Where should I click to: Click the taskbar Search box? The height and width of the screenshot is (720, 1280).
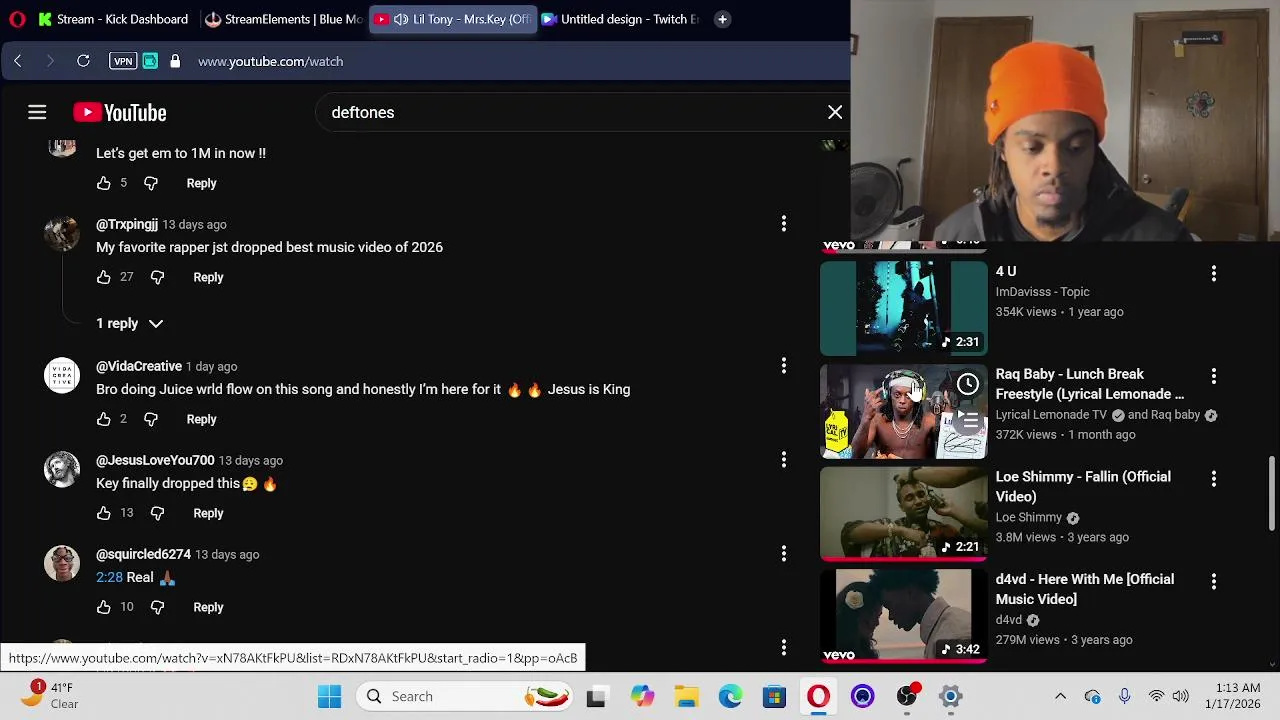pyautogui.click(x=465, y=696)
